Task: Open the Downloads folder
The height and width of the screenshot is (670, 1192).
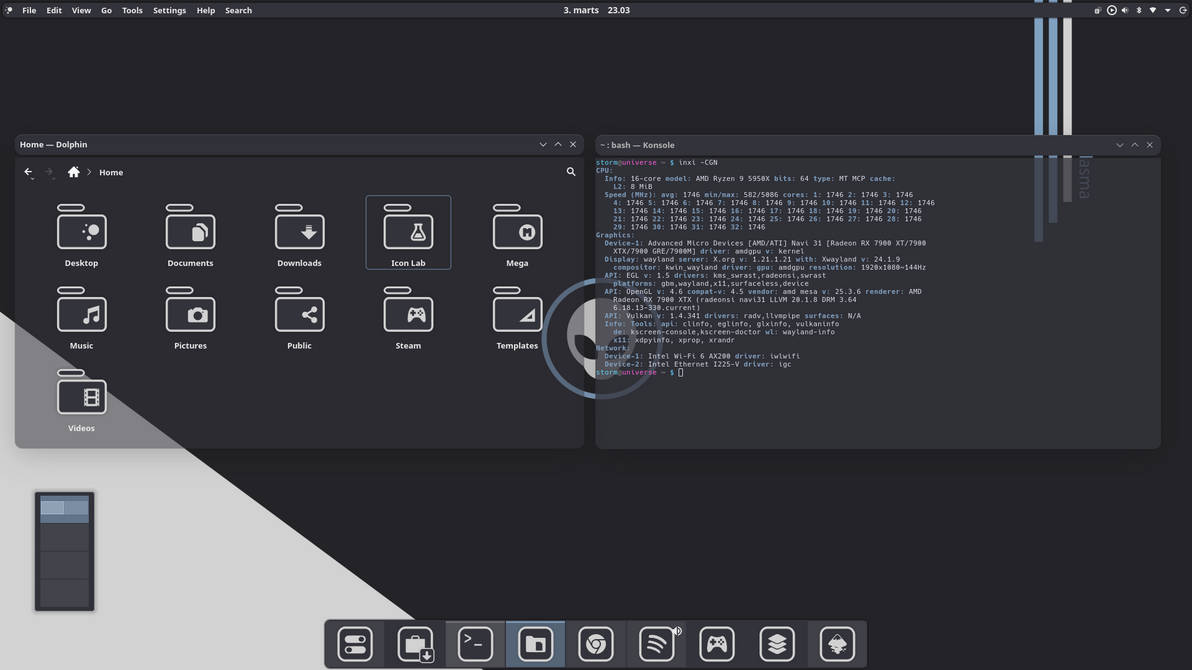Action: click(299, 233)
